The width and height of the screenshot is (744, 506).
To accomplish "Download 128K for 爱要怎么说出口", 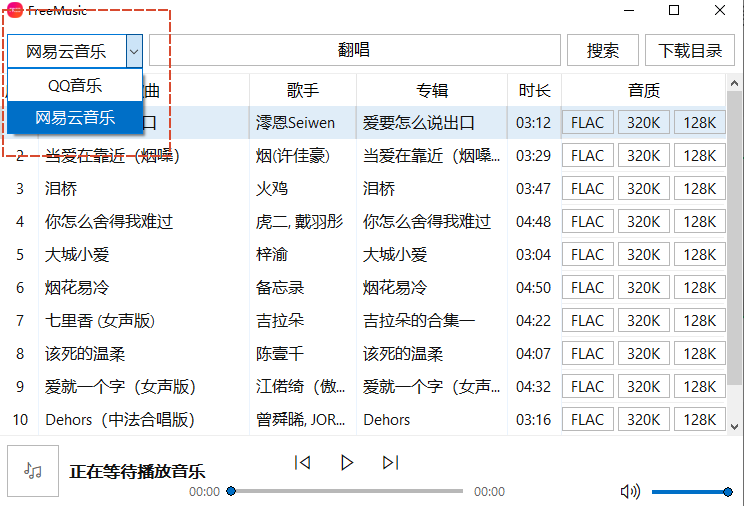I will coord(699,122).
